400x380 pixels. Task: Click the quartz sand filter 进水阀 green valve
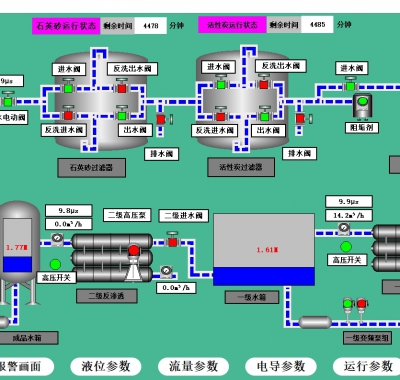pos(68,86)
